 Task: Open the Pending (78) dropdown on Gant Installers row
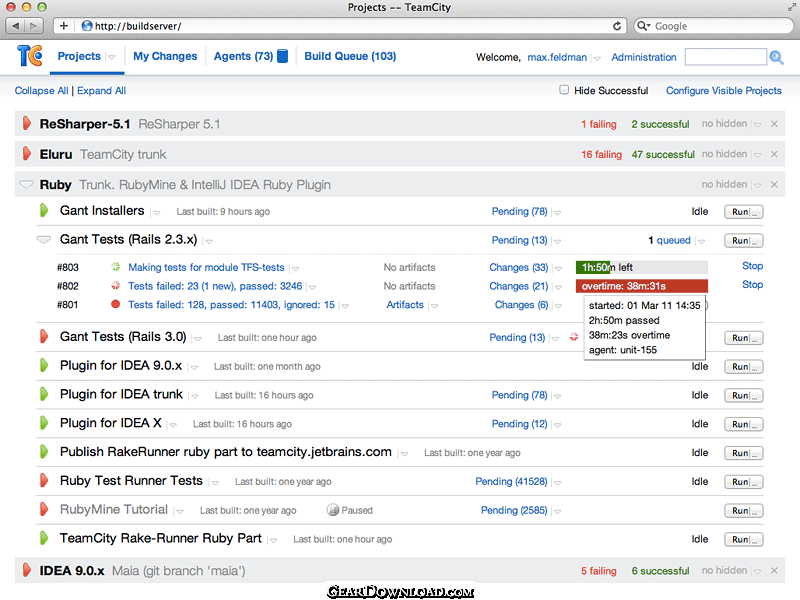pos(558,212)
